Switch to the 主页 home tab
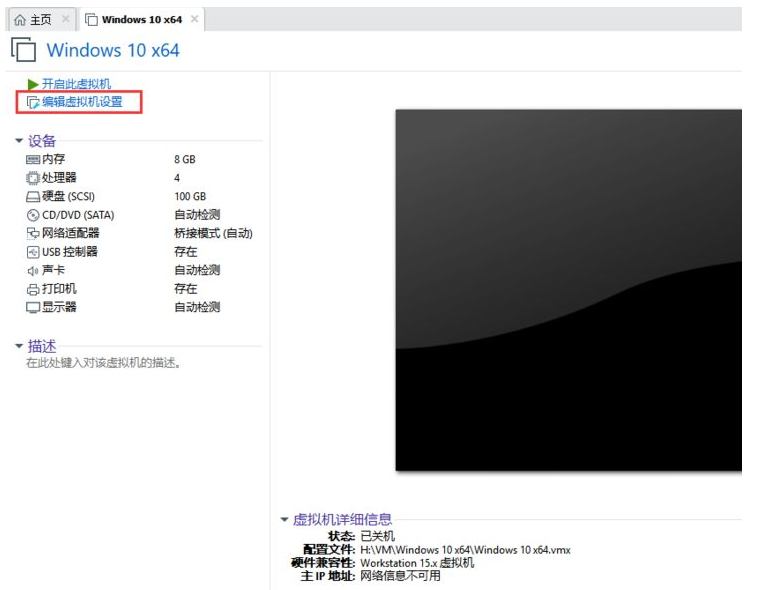Screen dimensions: 763x590 pyautogui.click(x=34, y=20)
